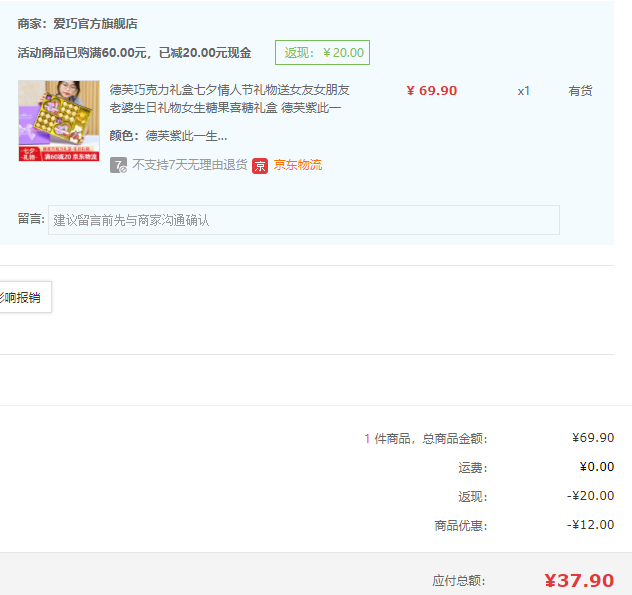
Task: Click the payable total ¥37.90
Action: [x=579, y=580]
